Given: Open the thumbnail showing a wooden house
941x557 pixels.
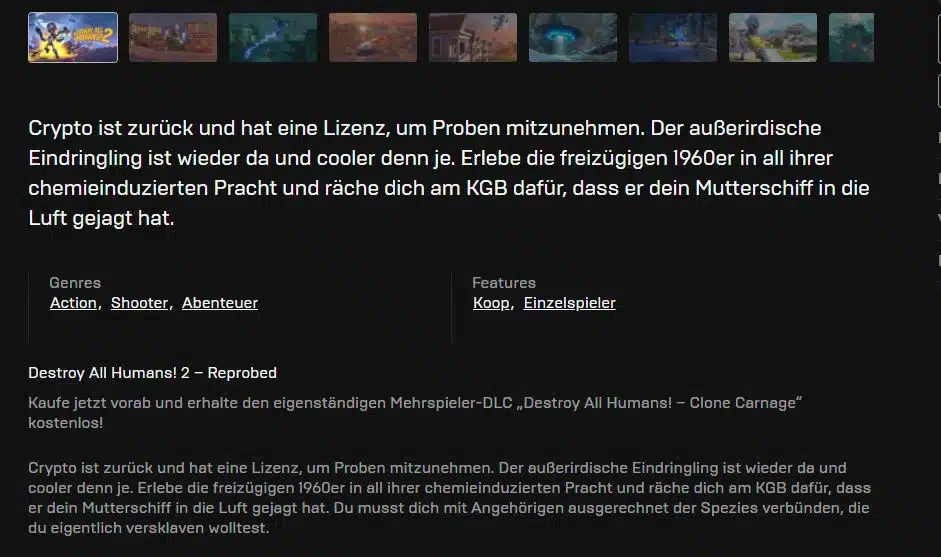Looking at the screenshot, I should tap(473, 37).
